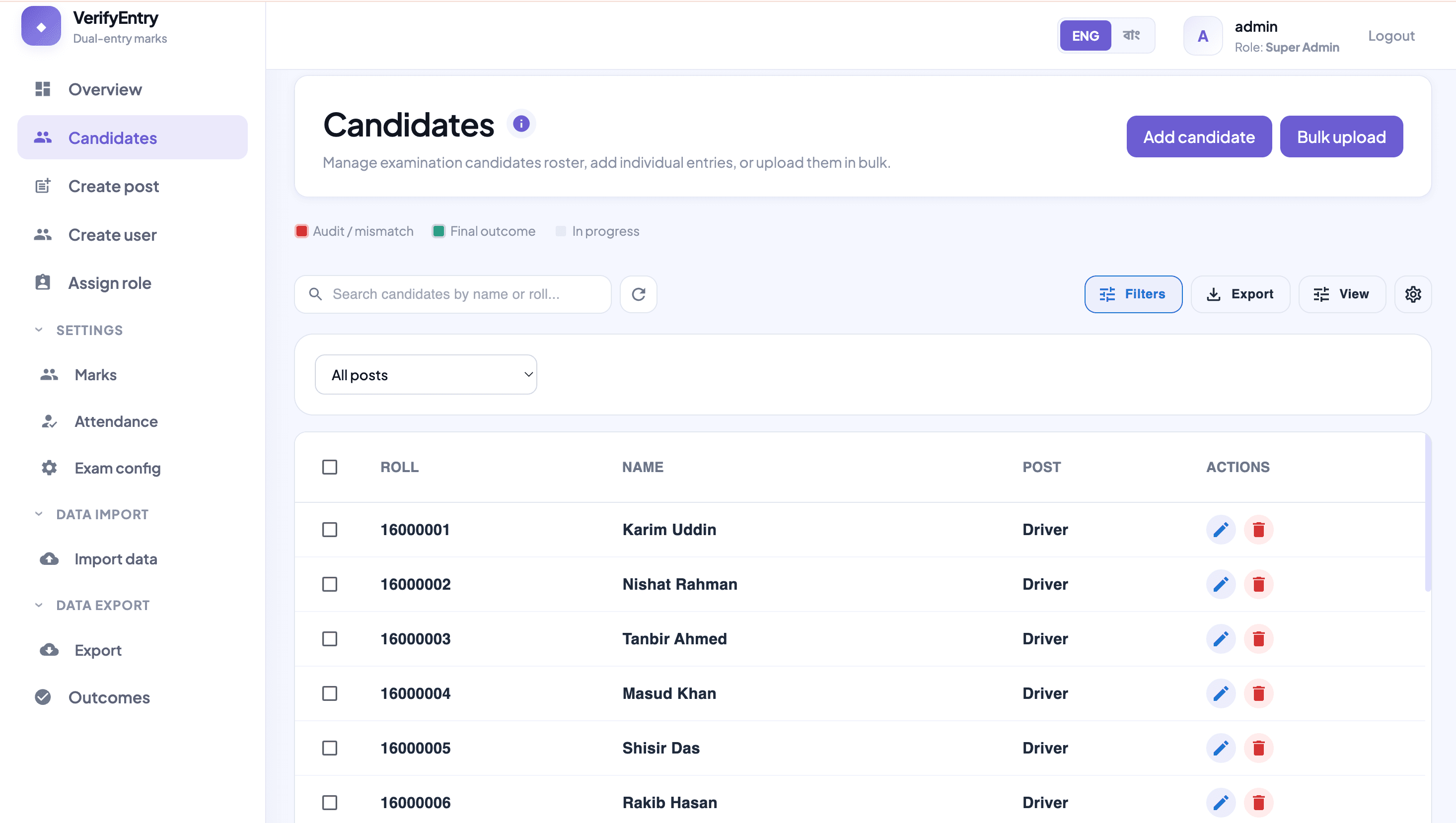
Task: Edit candidate Shisir Das with pencil icon
Action: 1221,748
